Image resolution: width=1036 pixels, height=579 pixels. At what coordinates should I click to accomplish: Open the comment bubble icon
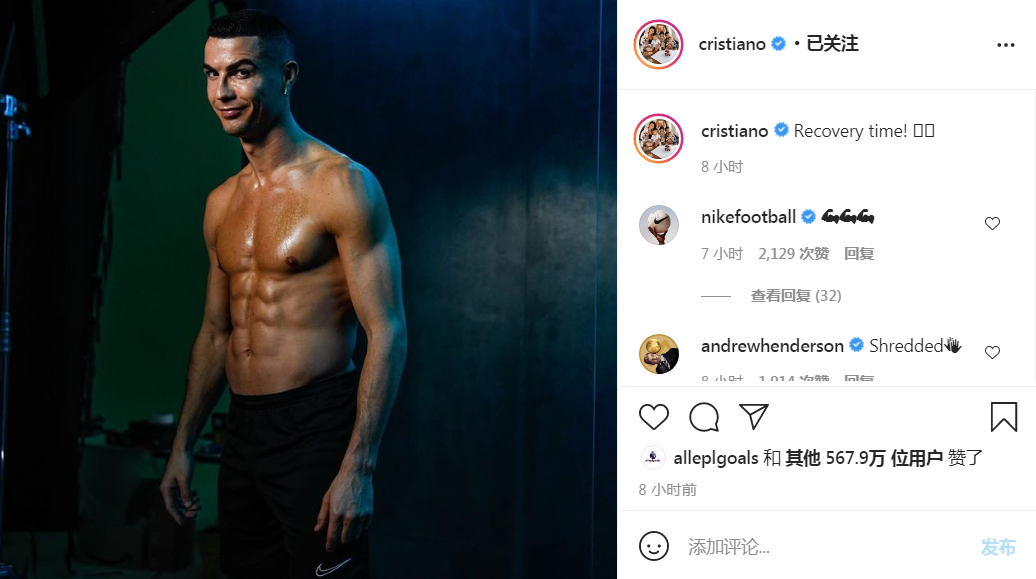coord(704,417)
